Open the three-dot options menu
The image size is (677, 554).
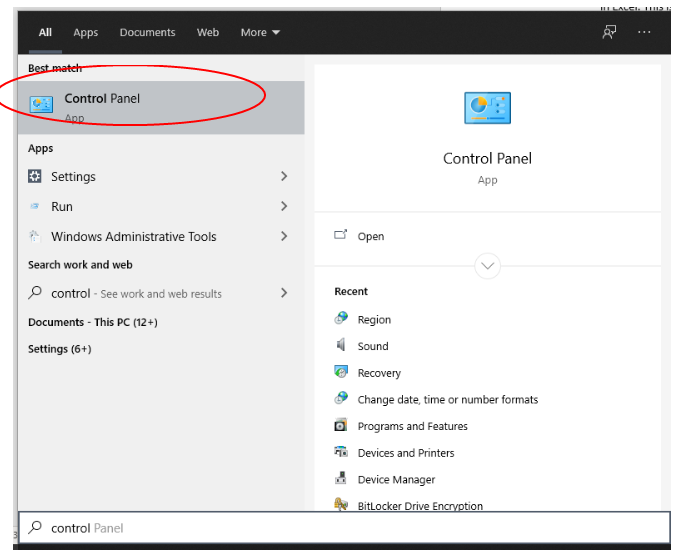[x=644, y=32]
